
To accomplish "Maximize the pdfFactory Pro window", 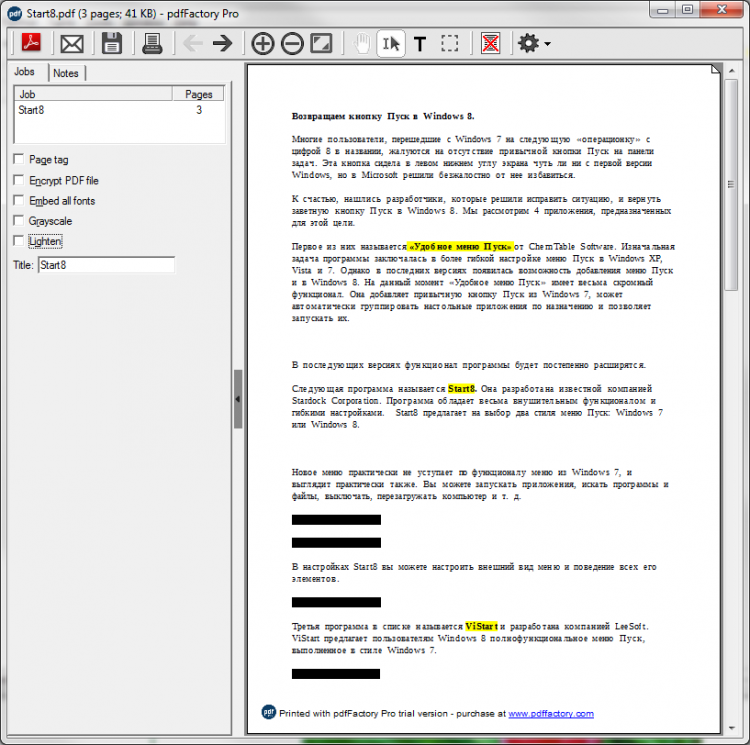I will [687, 10].
